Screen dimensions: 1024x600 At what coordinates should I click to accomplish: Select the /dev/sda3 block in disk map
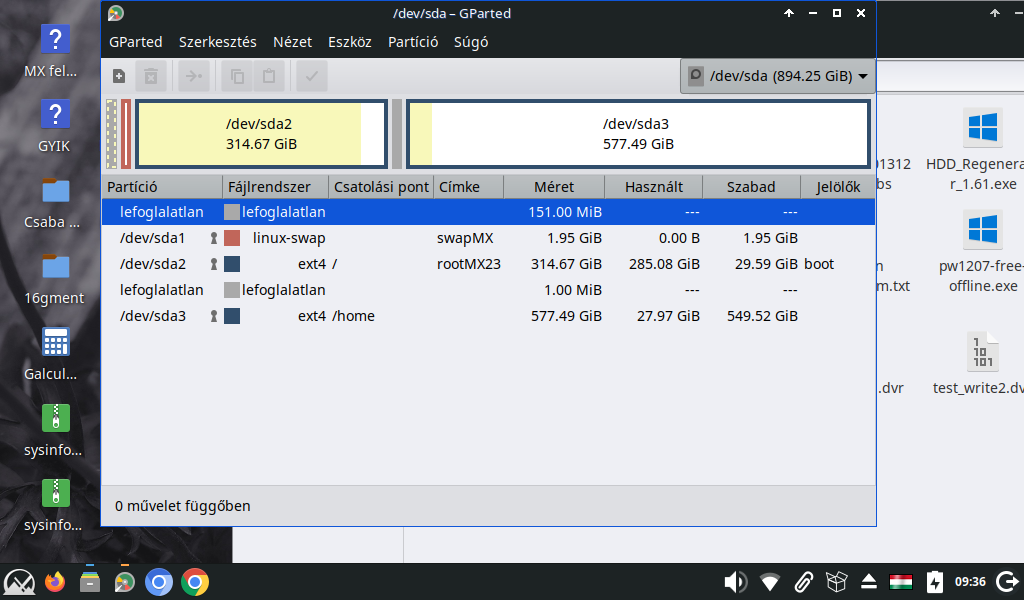(637, 134)
